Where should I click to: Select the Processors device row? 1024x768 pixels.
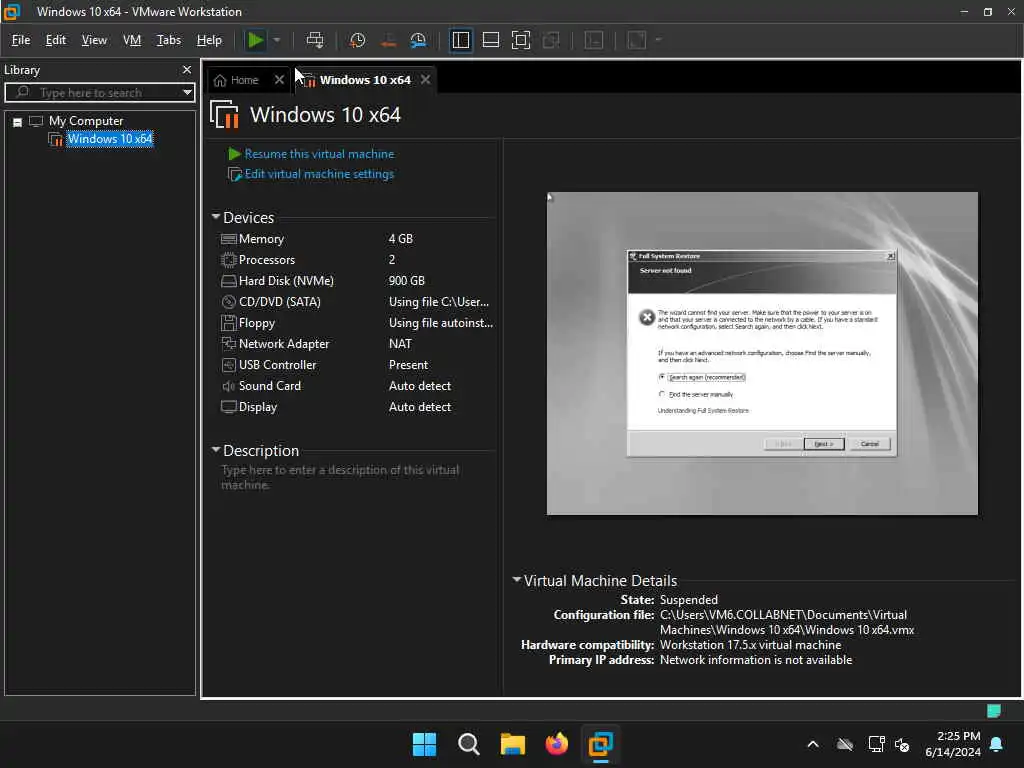pos(357,260)
